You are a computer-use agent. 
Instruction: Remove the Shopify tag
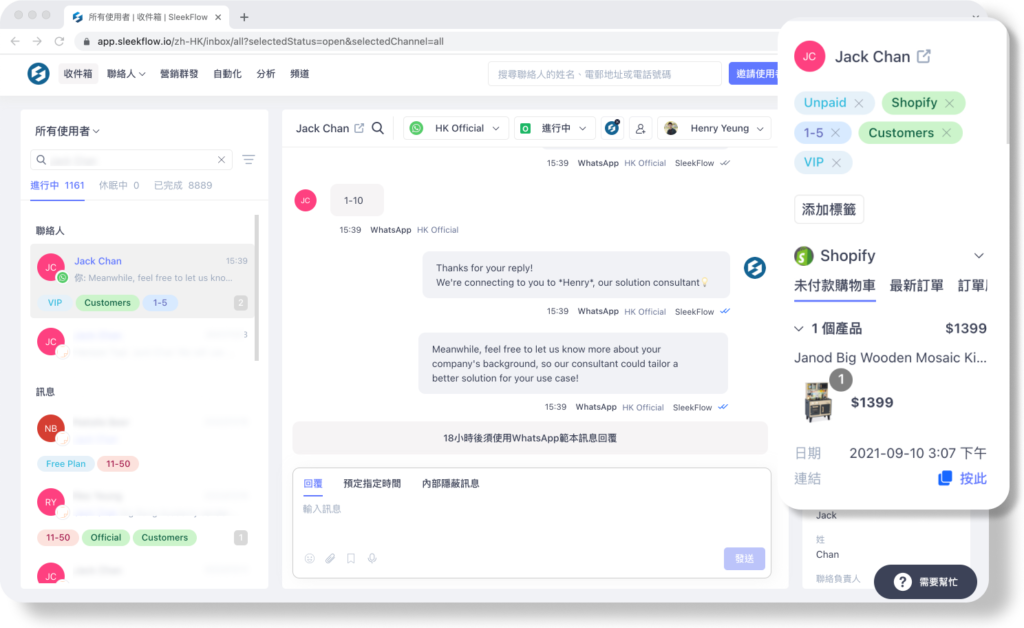[949, 103]
